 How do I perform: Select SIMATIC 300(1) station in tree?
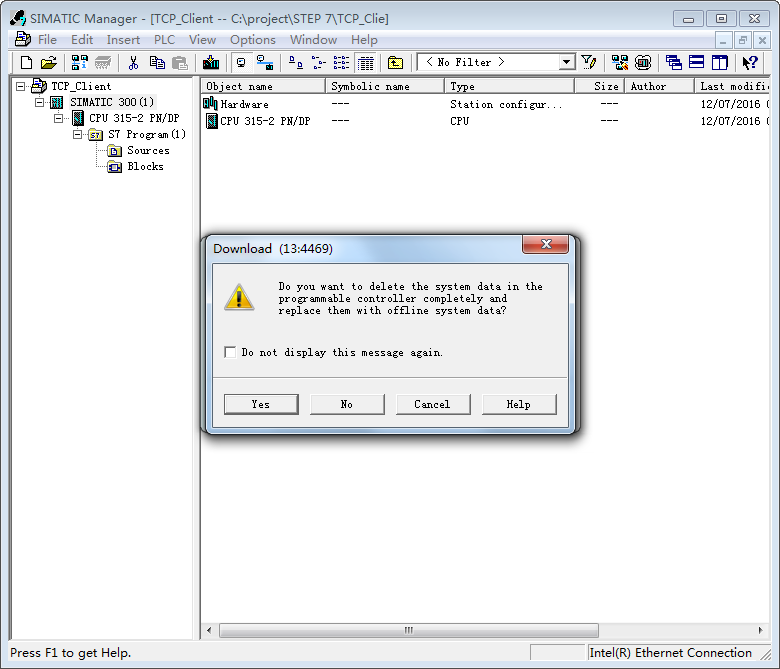point(112,102)
